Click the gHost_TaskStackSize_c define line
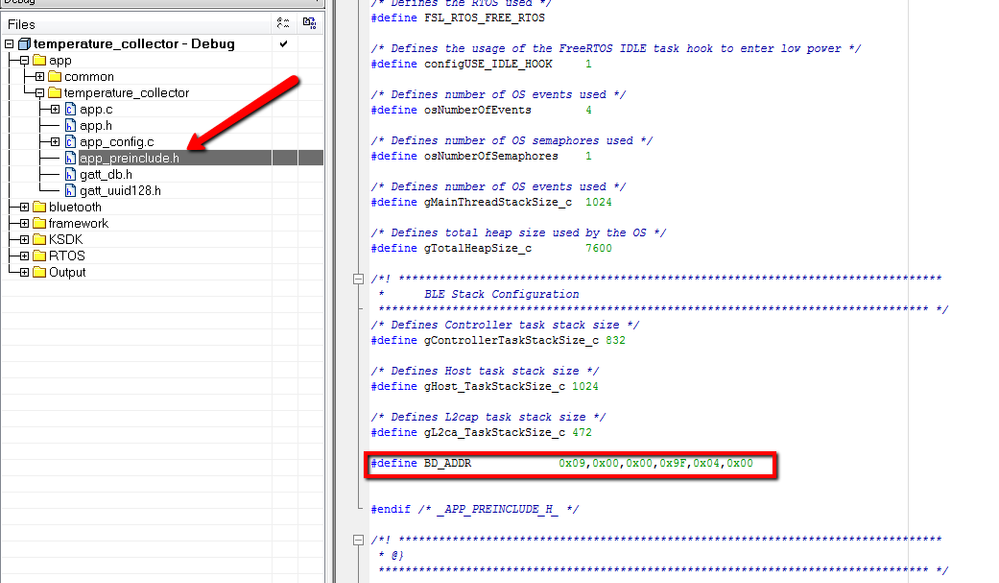The height and width of the screenshot is (583, 999). pos(484,386)
